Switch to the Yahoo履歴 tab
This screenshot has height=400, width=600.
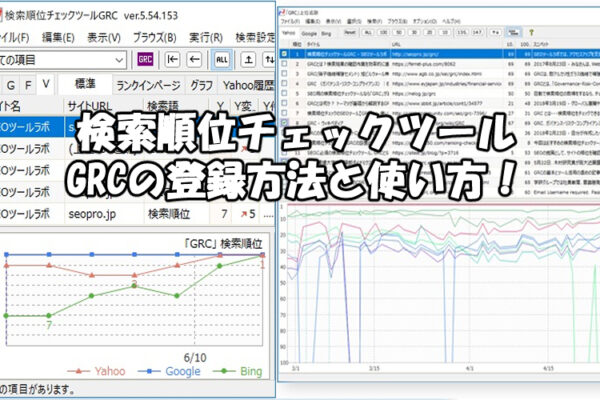[248, 85]
